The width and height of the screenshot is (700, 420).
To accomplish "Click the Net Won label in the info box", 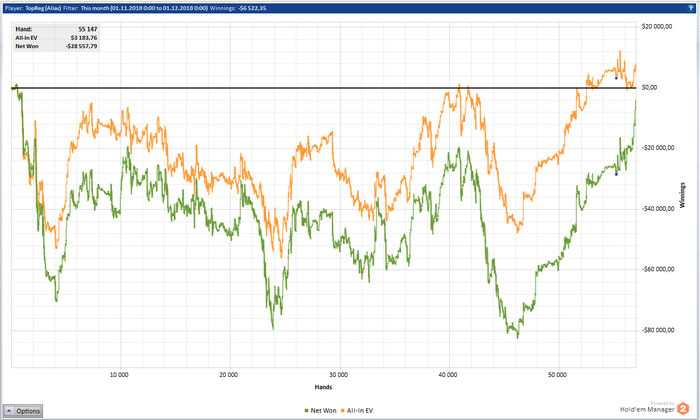I will pyautogui.click(x=27, y=46).
